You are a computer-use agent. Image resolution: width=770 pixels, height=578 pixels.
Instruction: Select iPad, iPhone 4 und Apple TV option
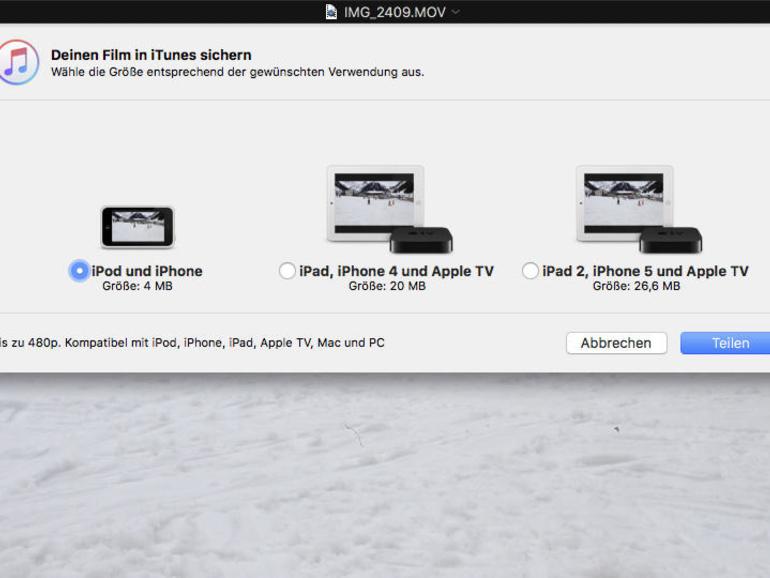pos(287,271)
